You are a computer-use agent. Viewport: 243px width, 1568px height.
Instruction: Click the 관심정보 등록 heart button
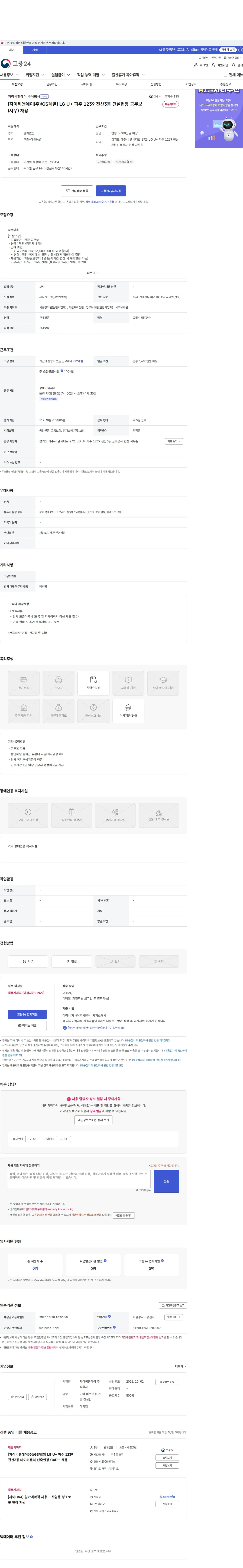[77, 191]
